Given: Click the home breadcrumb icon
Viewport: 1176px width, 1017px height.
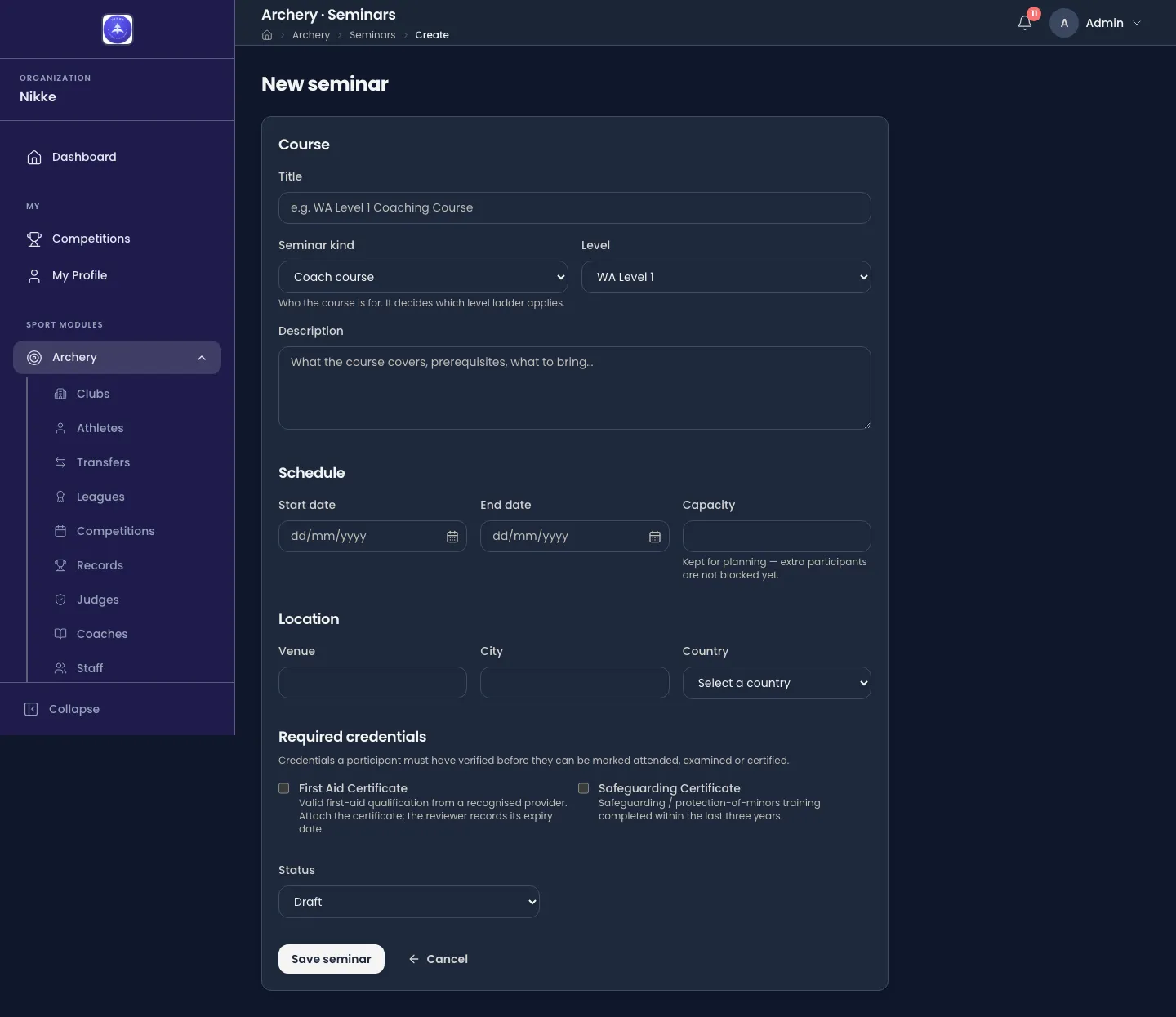Looking at the screenshot, I should click(x=267, y=35).
